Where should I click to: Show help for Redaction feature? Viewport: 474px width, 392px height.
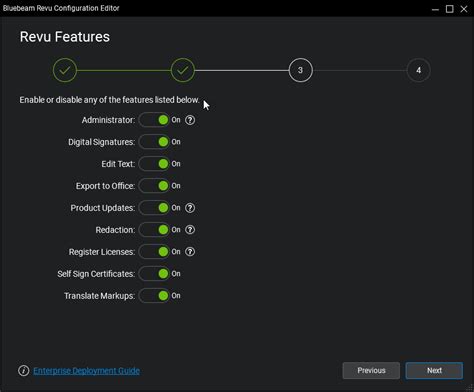coord(190,230)
